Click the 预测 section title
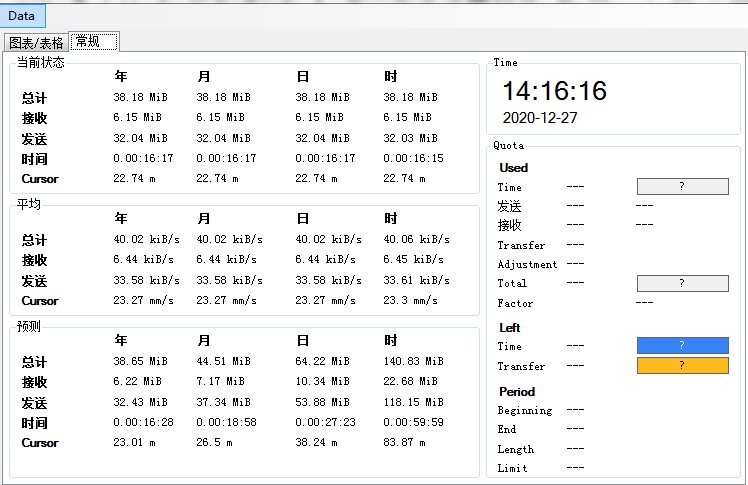 tap(28, 327)
